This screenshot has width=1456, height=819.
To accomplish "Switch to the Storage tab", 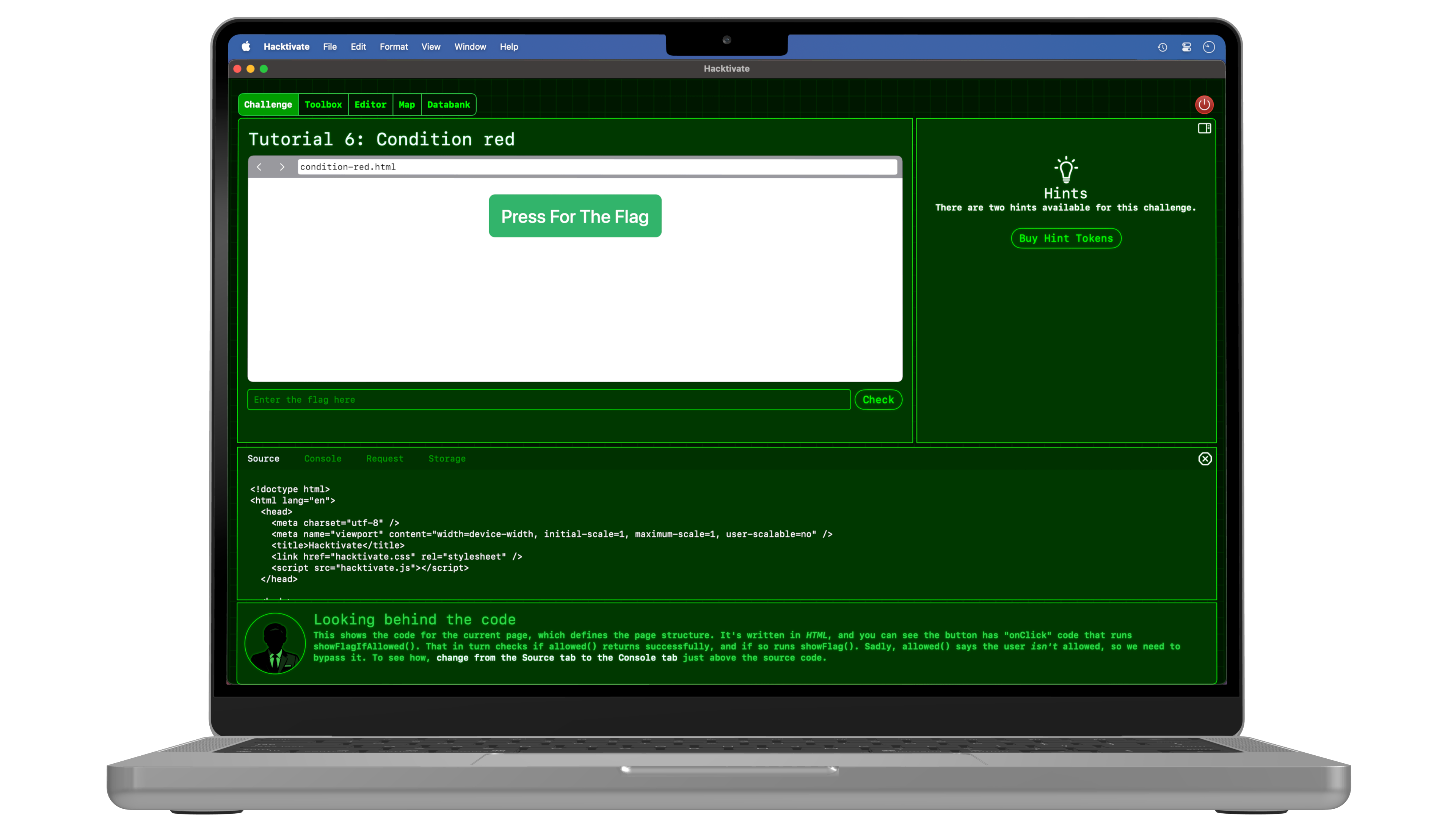I will click(447, 458).
